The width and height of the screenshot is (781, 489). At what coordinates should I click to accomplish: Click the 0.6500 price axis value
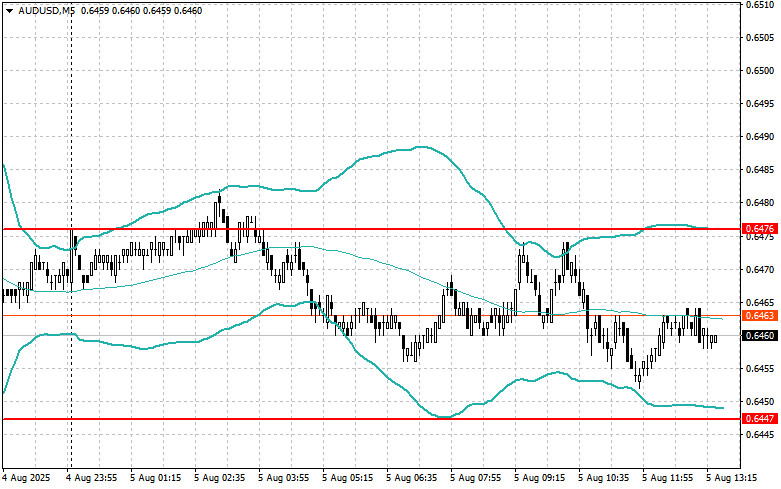tap(760, 71)
